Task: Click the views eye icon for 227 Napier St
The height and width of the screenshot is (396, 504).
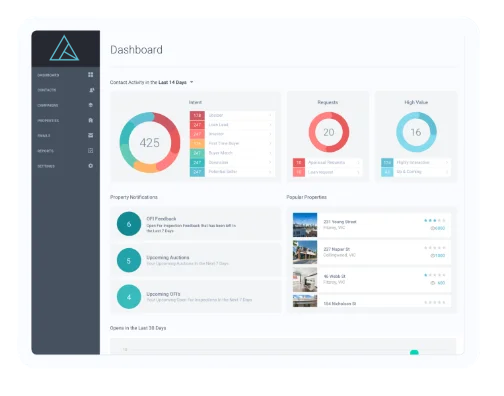Action: (433, 256)
